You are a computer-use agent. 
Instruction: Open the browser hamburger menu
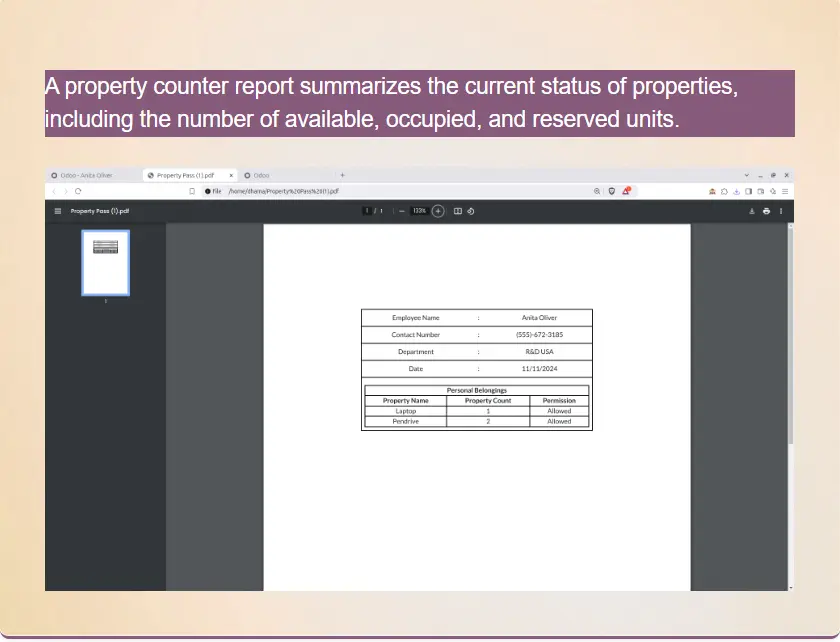point(785,191)
